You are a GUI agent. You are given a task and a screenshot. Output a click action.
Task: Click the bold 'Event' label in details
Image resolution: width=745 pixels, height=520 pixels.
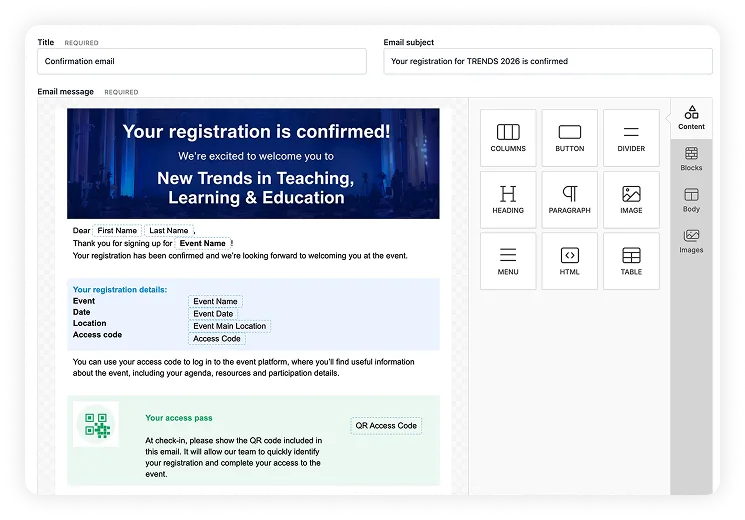tap(84, 301)
